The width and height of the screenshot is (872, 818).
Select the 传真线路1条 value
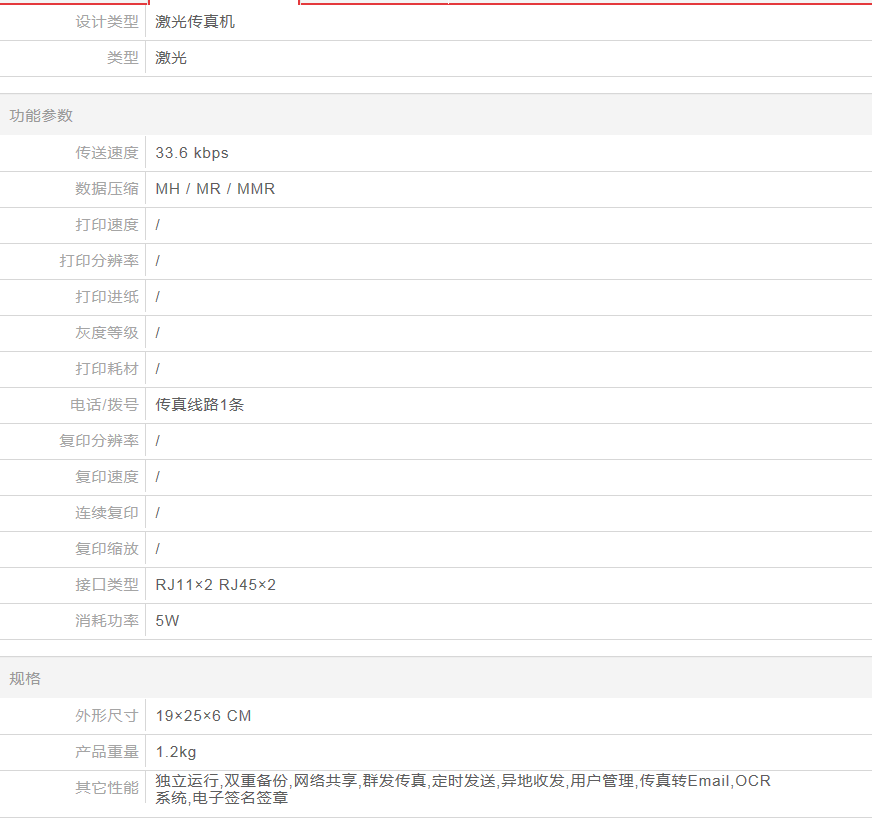(x=200, y=405)
